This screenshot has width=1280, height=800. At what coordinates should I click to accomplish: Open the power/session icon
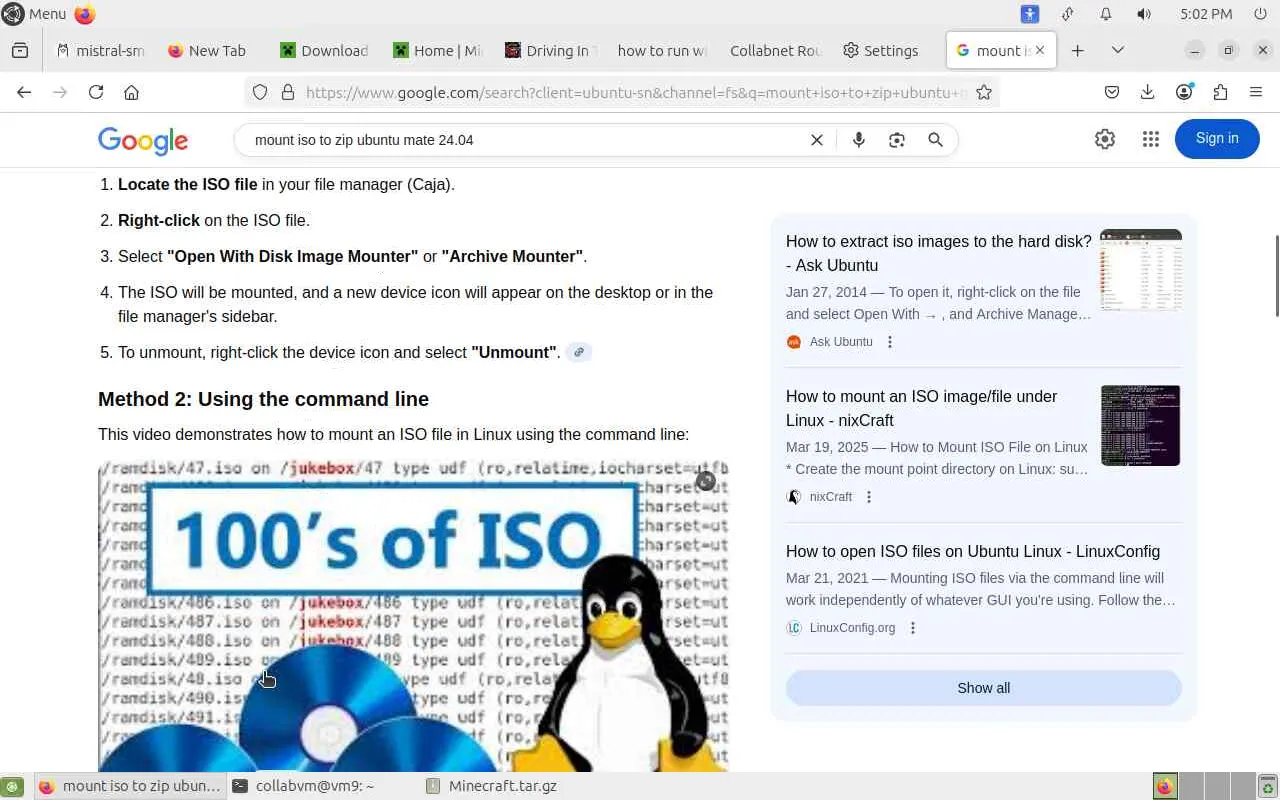coord(1260,14)
